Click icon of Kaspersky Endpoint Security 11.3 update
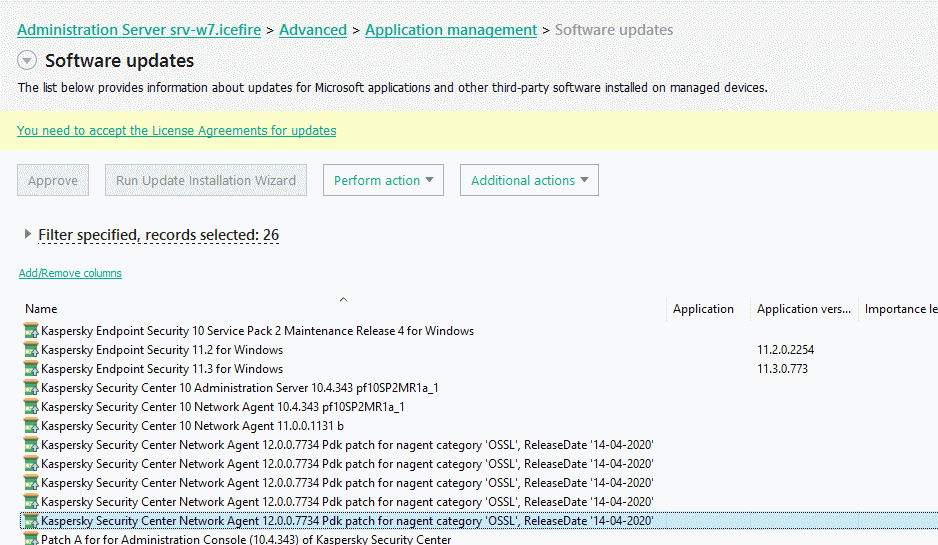This screenshot has height=545, width=938. pyautogui.click(x=31, y=369)
